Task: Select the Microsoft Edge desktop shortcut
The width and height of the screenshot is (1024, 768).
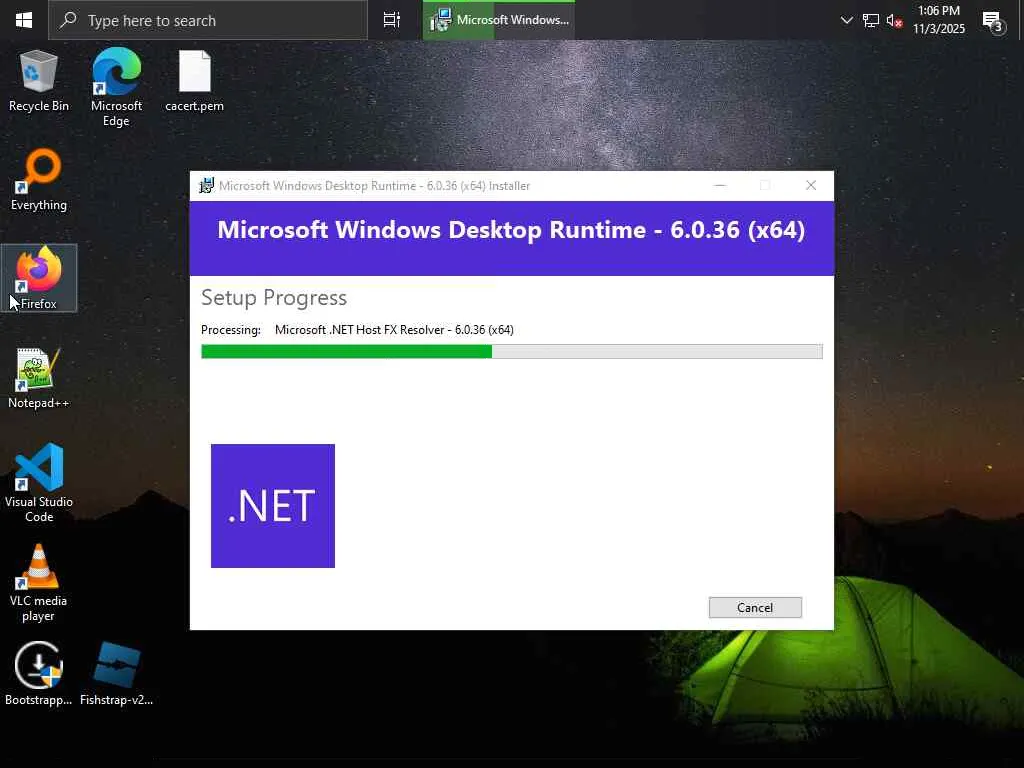Action: click(x=116, y=87)
